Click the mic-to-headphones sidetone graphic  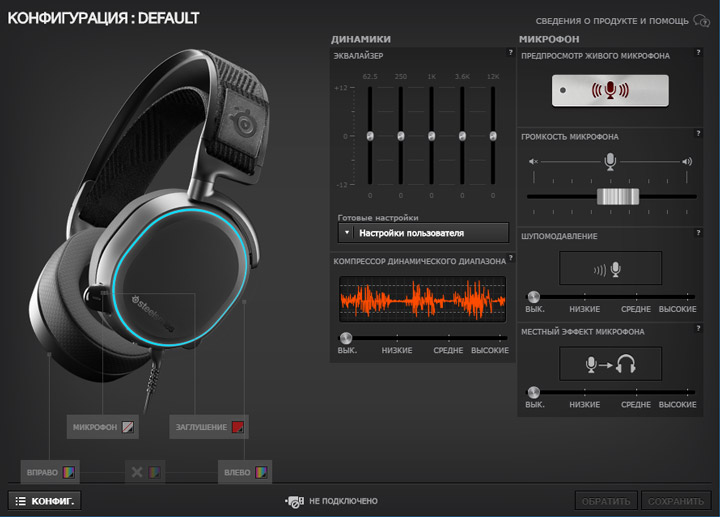(610, 364)
